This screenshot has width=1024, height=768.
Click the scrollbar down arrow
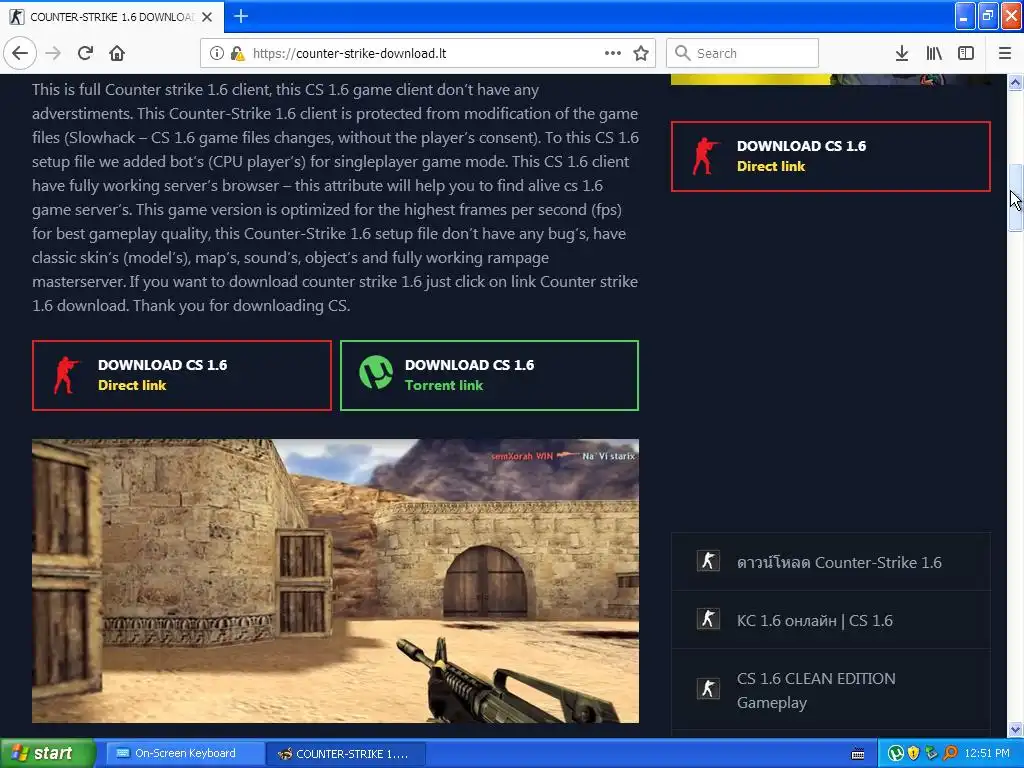(1015, 729)
